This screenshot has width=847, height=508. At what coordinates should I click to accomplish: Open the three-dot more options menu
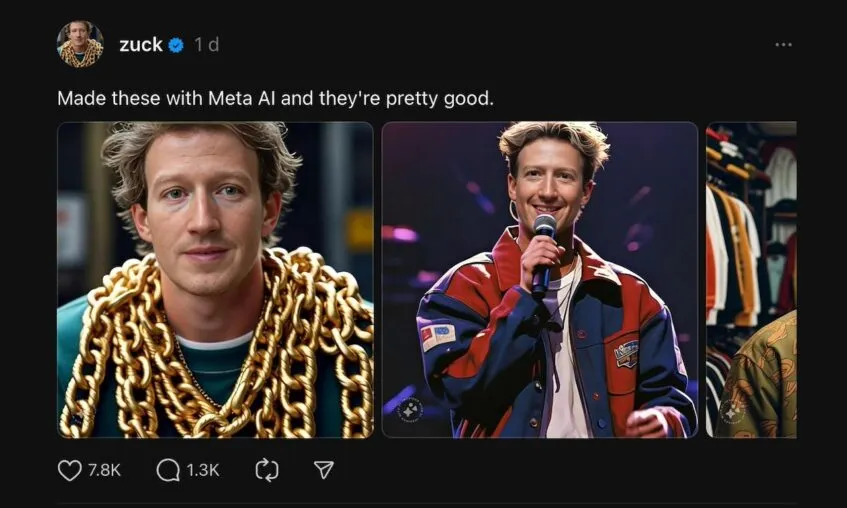pos(783,45)
